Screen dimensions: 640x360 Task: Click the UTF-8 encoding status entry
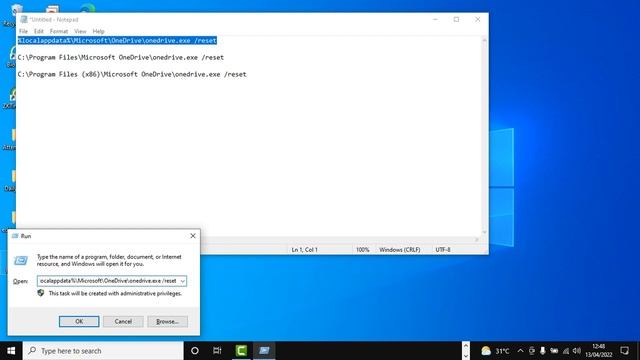coord(443,249)
